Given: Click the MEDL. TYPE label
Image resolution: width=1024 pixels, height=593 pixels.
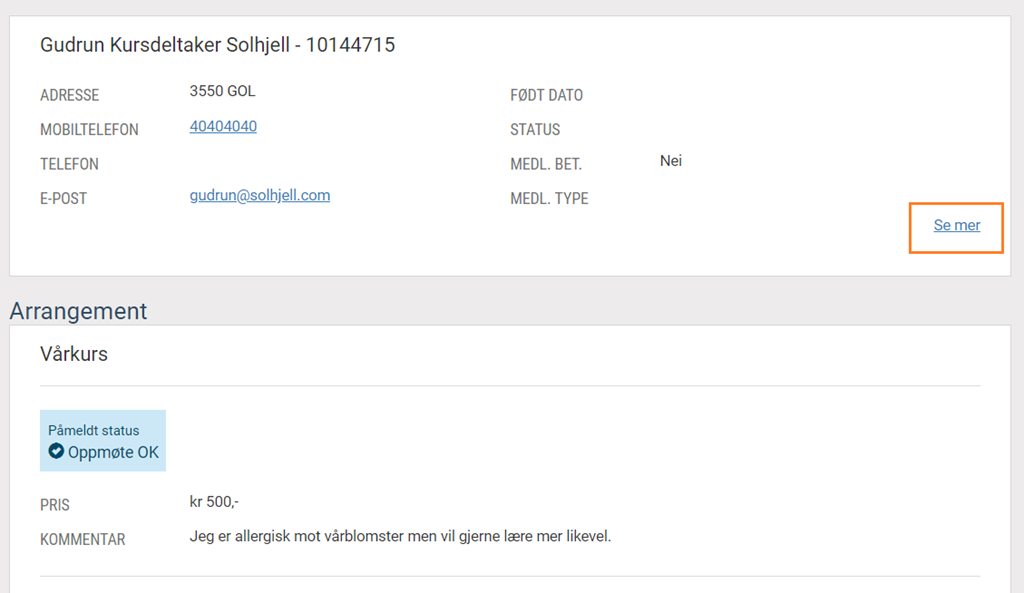Looking at the screenshot, I should pyautogui.click(x=549, y=199).
